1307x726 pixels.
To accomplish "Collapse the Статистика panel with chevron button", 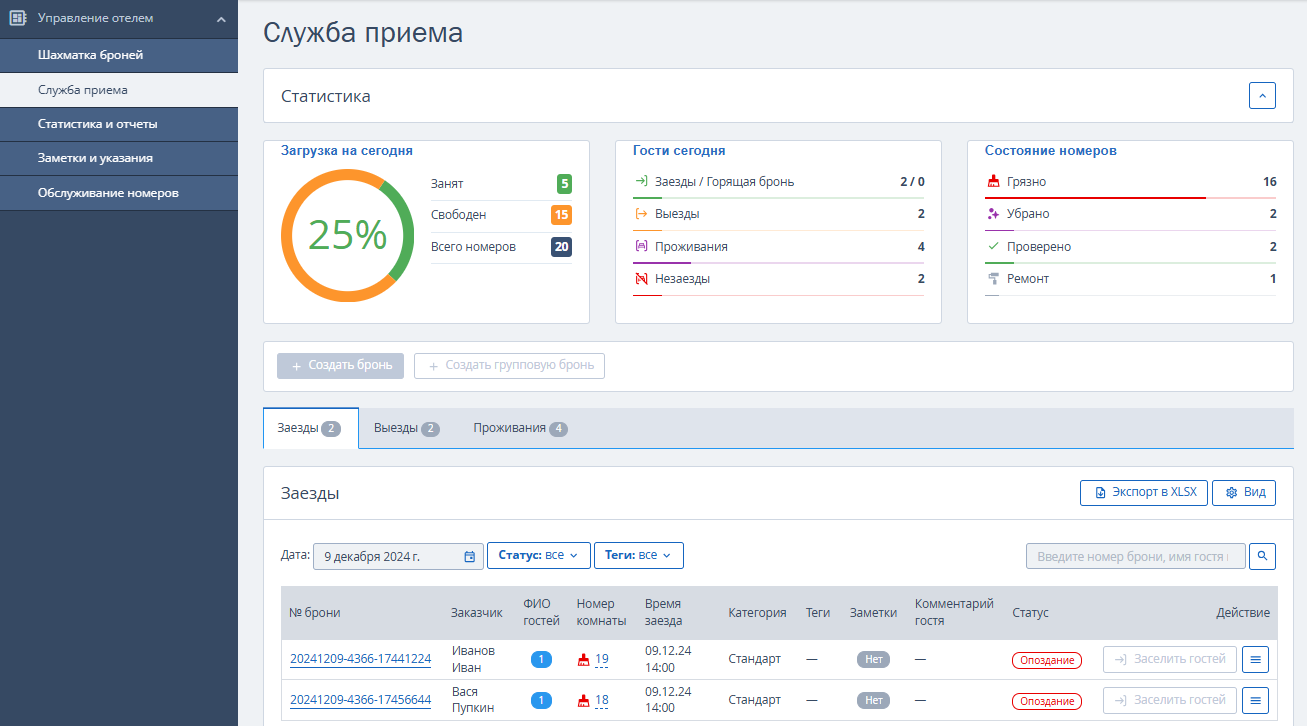I will (x=1262, y=96).
